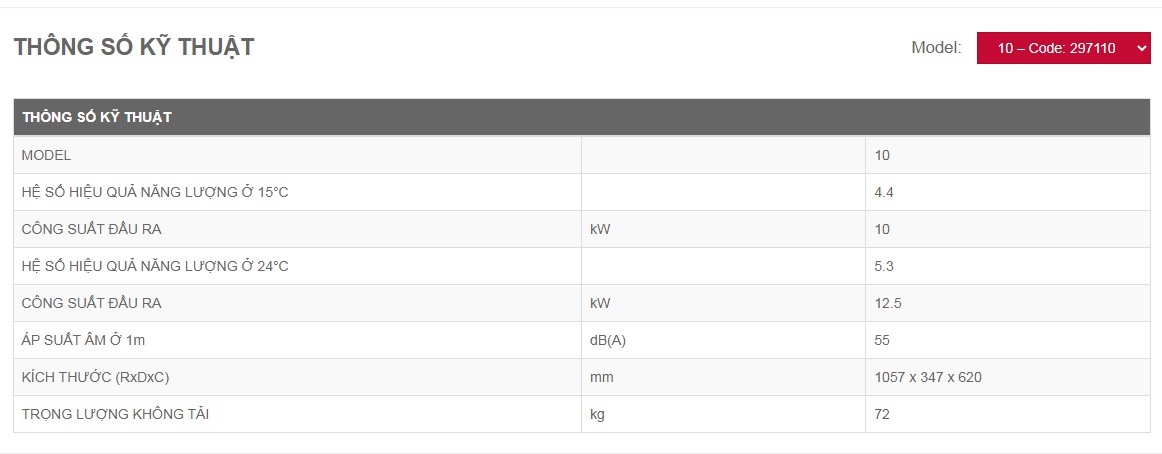Select the TRỌNG LƯỢNG KHÔNG TẢI row label
The width and height of the screenshot is (1162, 454).
(x=115, y=415)
